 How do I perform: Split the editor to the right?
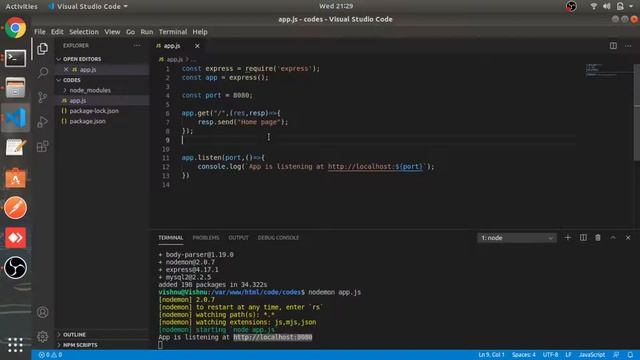coord(613,46)
